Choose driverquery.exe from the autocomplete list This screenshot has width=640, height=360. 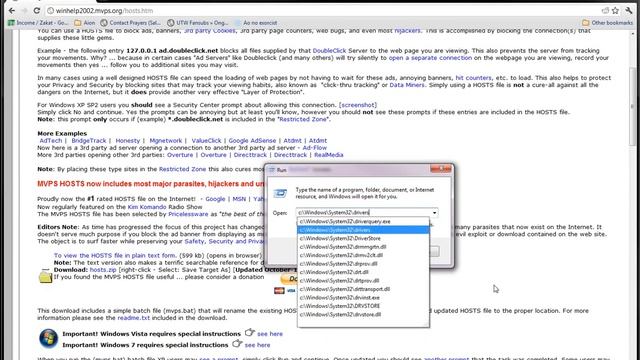point(363,221)
